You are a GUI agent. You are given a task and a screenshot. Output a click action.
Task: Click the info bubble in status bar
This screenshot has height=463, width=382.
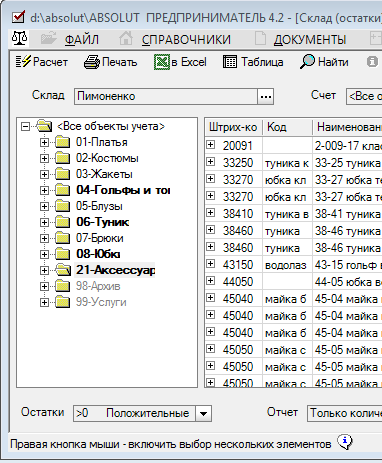(345, 442)
